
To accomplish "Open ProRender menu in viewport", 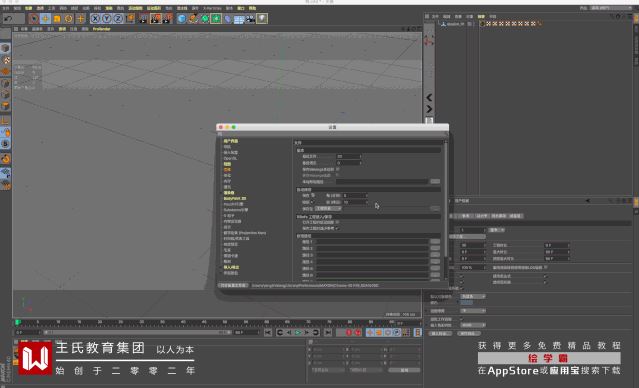I will 101,29.
